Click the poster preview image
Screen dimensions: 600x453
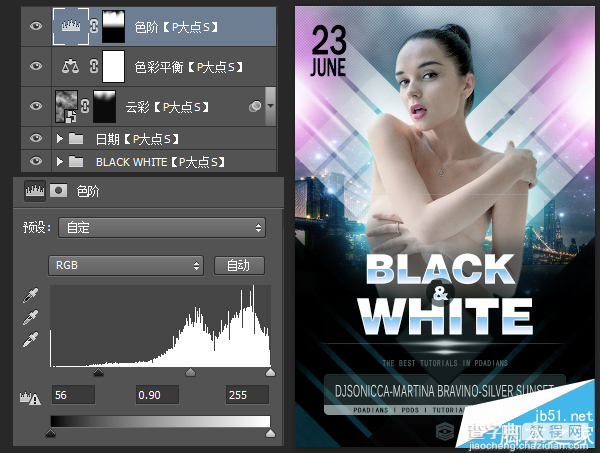coord(445,226)
